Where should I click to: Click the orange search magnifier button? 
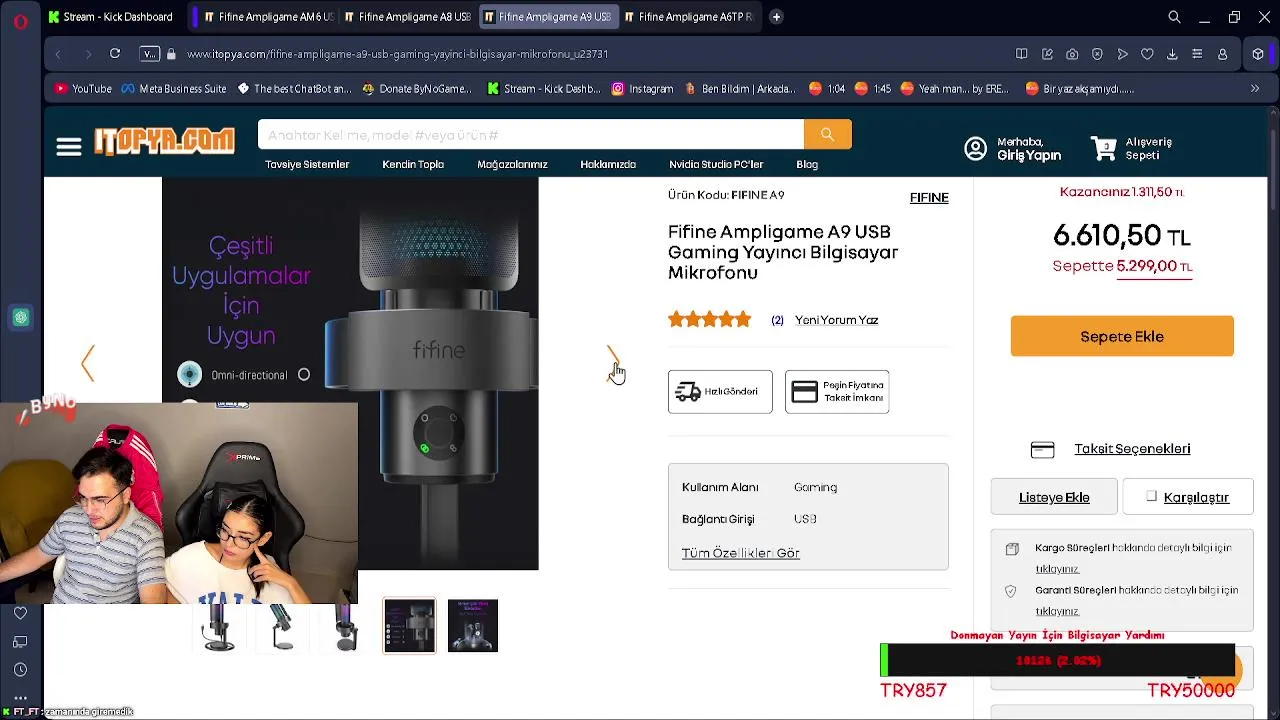tap(827, 135)
